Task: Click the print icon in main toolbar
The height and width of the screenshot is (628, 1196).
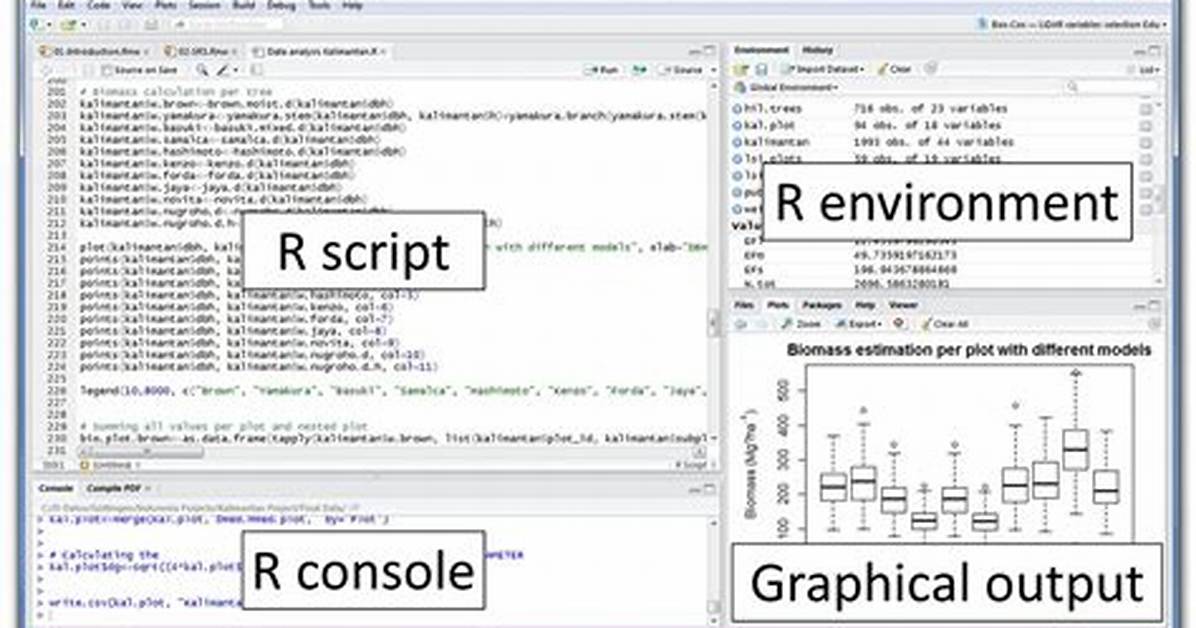Action: click(x=152, y=24)
